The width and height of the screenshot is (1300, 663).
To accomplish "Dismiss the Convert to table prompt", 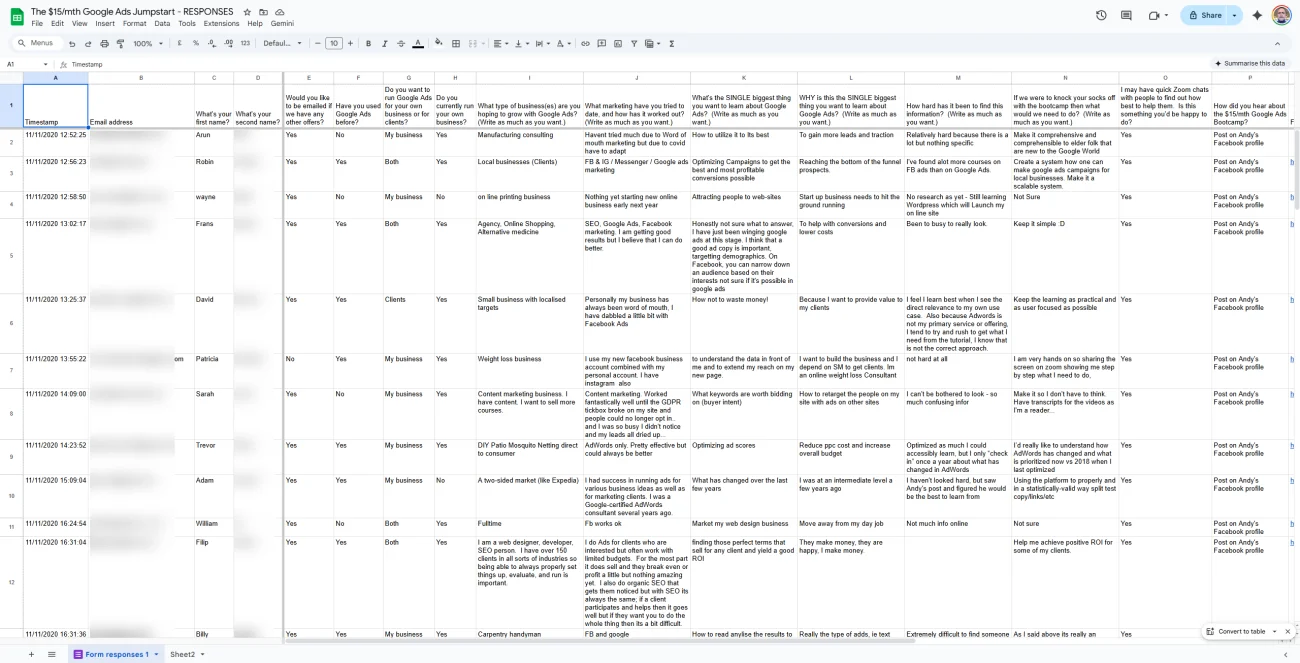I will click(1287, 632).
